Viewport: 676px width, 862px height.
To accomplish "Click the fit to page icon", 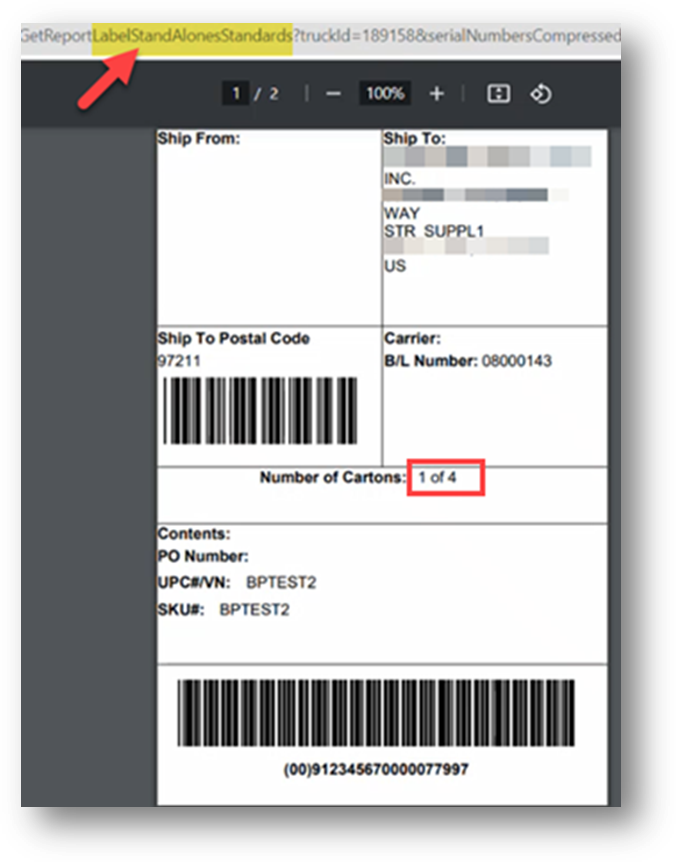I will click(x=498, y=93).
